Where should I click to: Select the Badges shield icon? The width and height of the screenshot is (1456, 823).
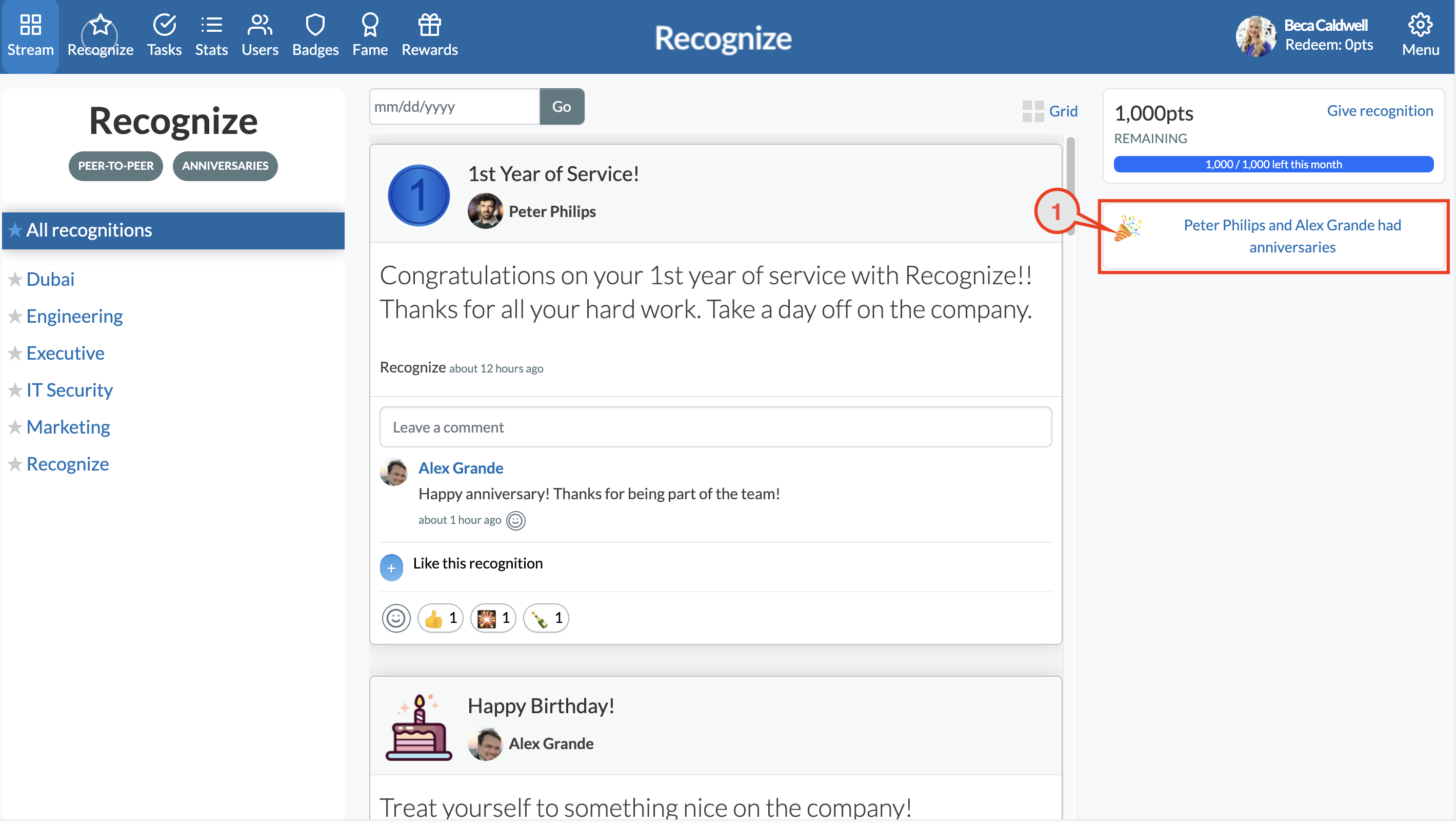coord(315,26)
